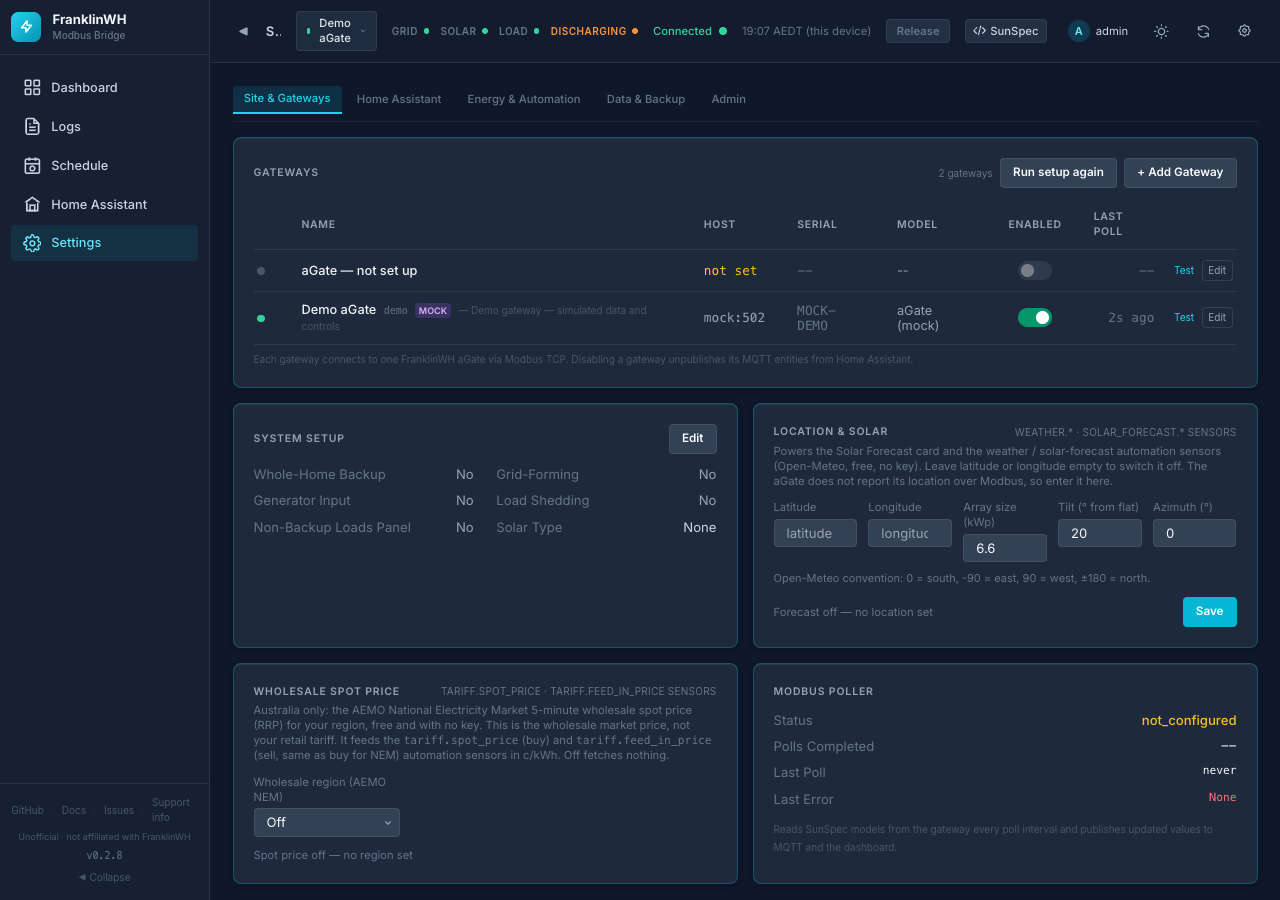Viewport: 1280px width, 900px height.
Task: Click the SOLAR status indicator
Action: pyautogui.click(x=464, y=31)
